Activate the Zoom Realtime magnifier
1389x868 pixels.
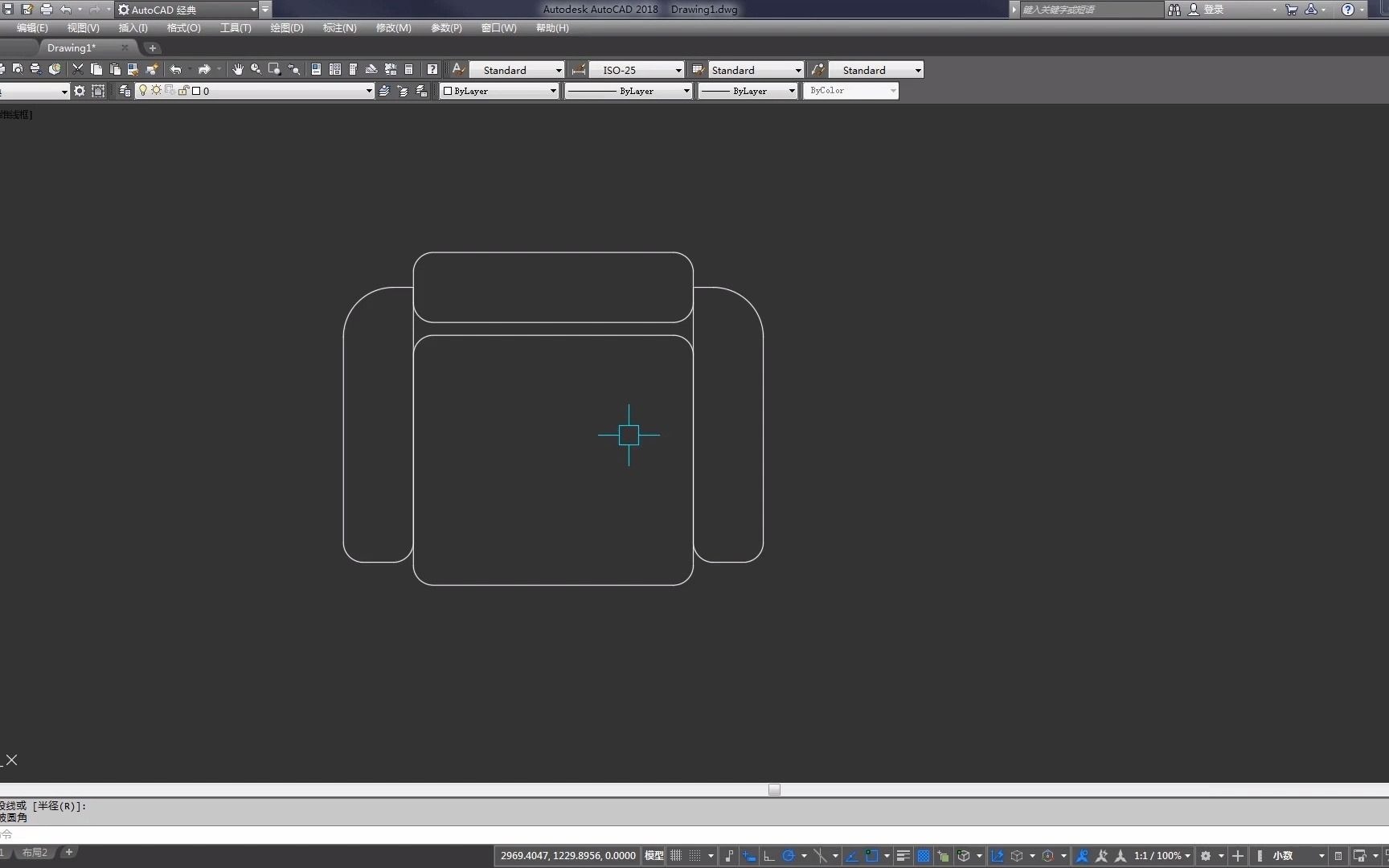(x=256, y=69)
